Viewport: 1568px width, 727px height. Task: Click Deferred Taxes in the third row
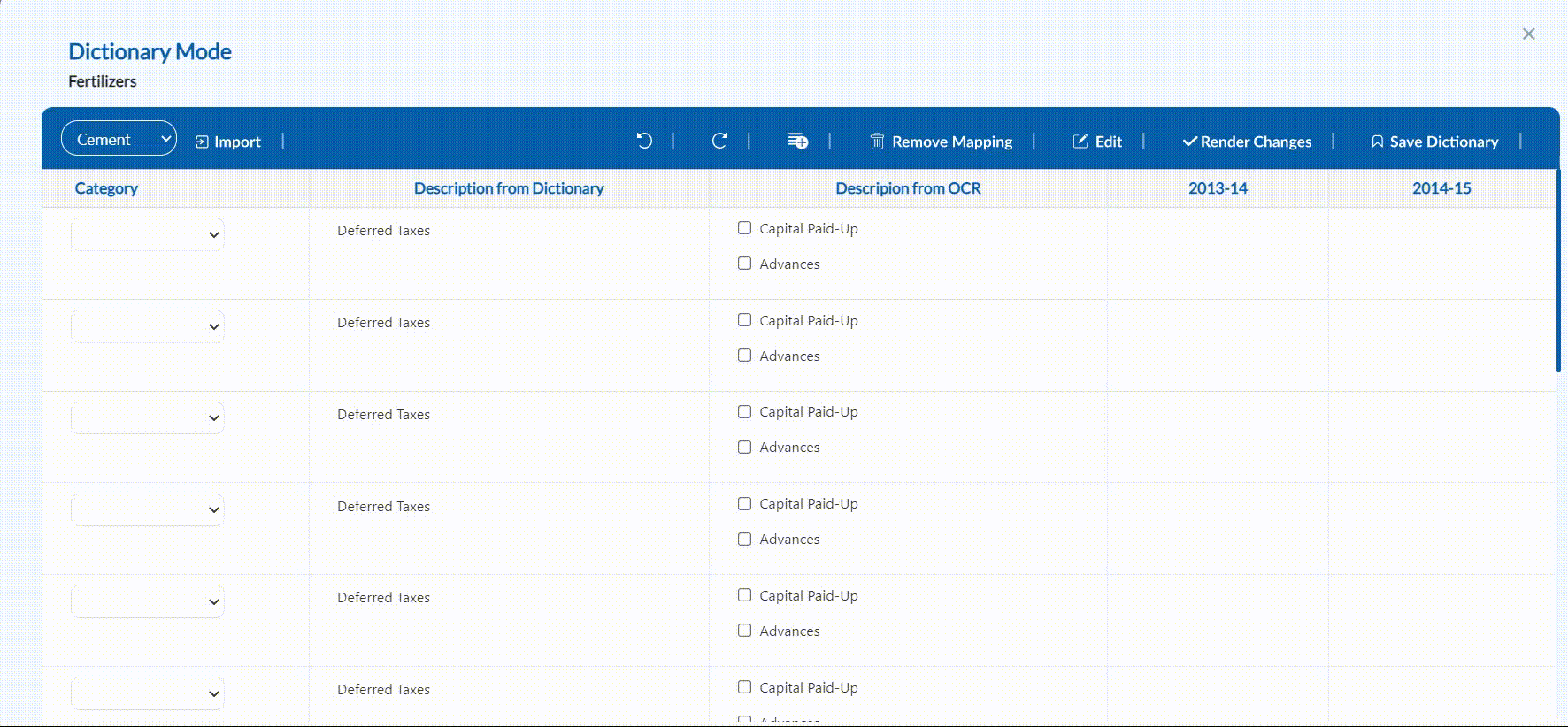(x=383, y=415)
